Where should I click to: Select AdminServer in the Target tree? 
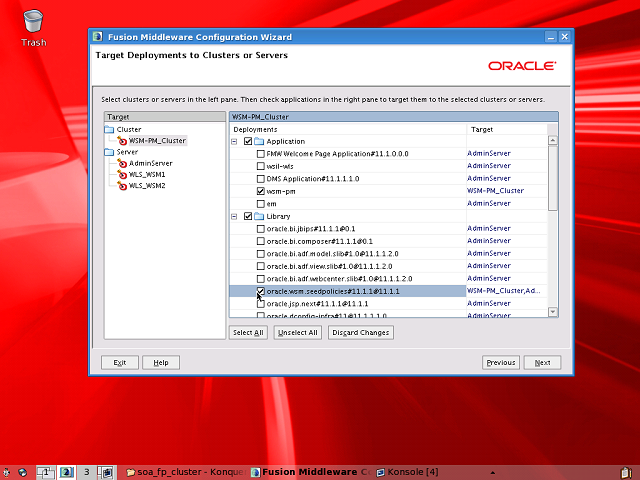point(151,163)
